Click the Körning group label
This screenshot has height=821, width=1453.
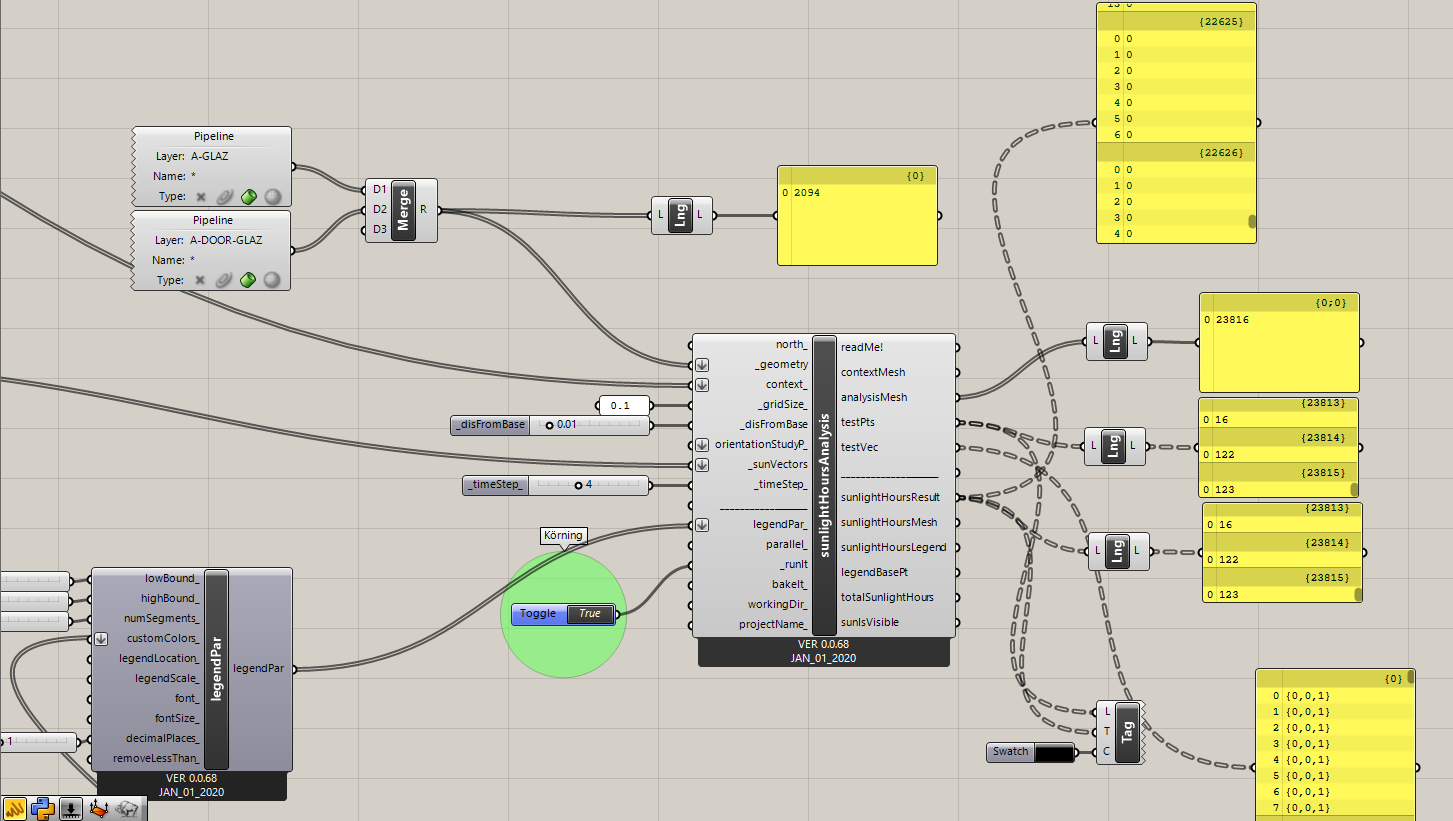coord(563,536)
